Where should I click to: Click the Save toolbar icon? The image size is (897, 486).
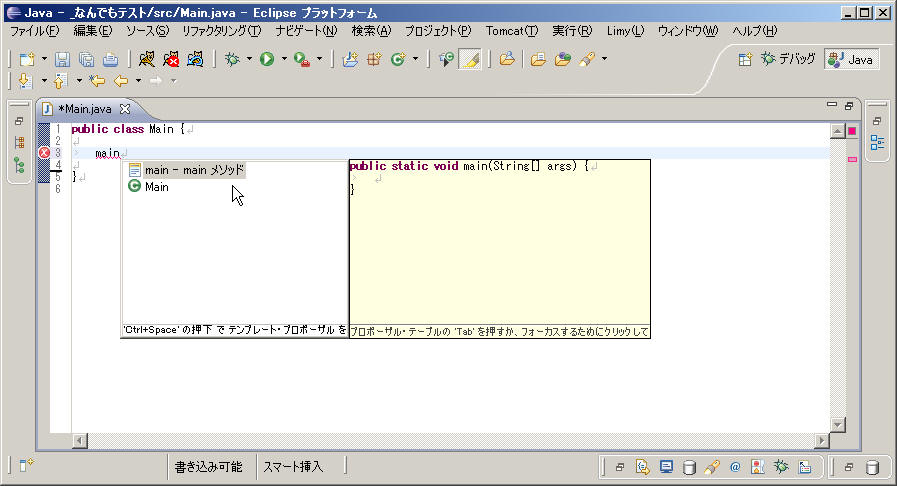tap(62, 59)
